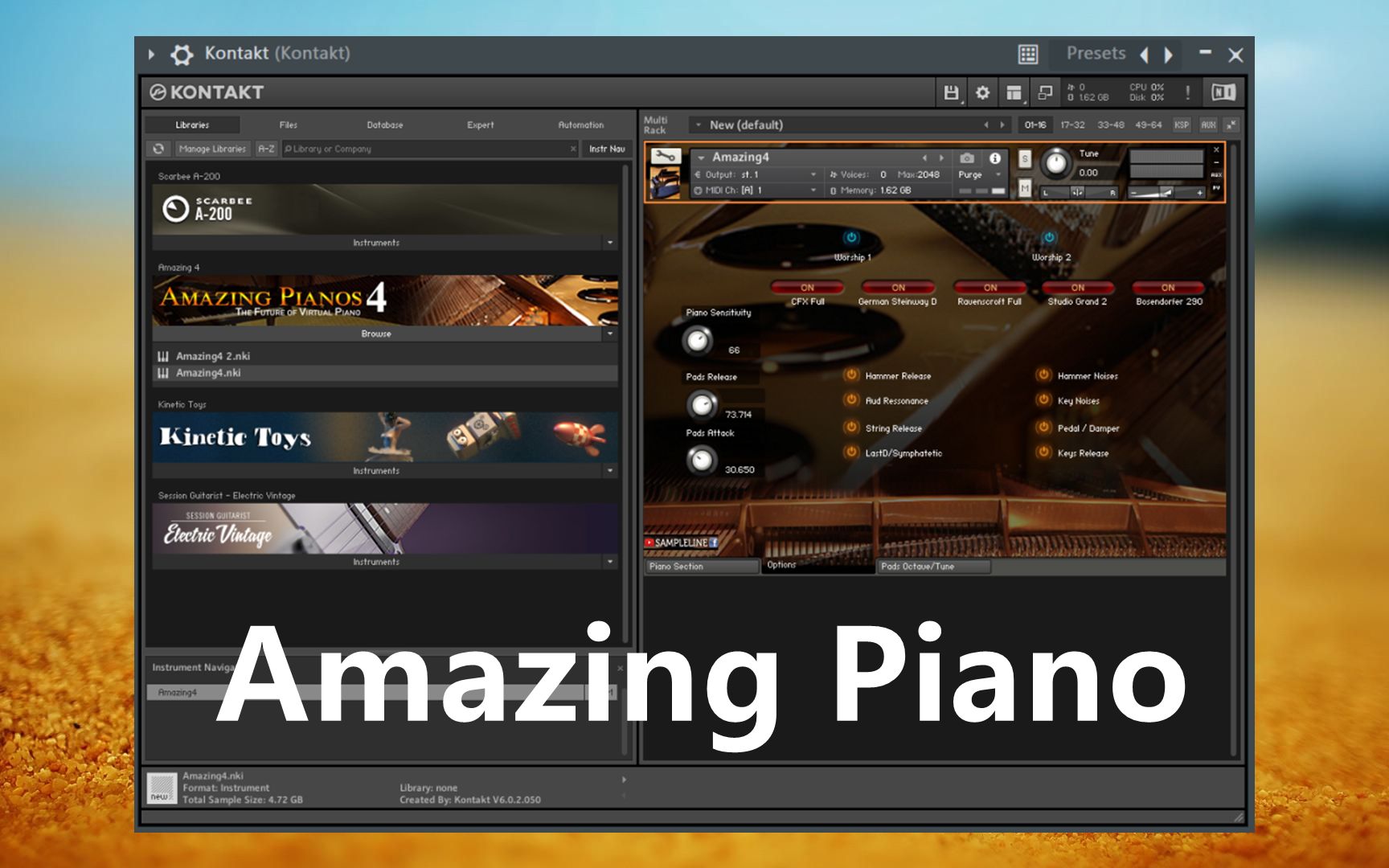Image resolution: width=1389 pixels, height=868 pixels.
Task: Click the info icon in Amazing4 header
Action: (x=994, y=158)
